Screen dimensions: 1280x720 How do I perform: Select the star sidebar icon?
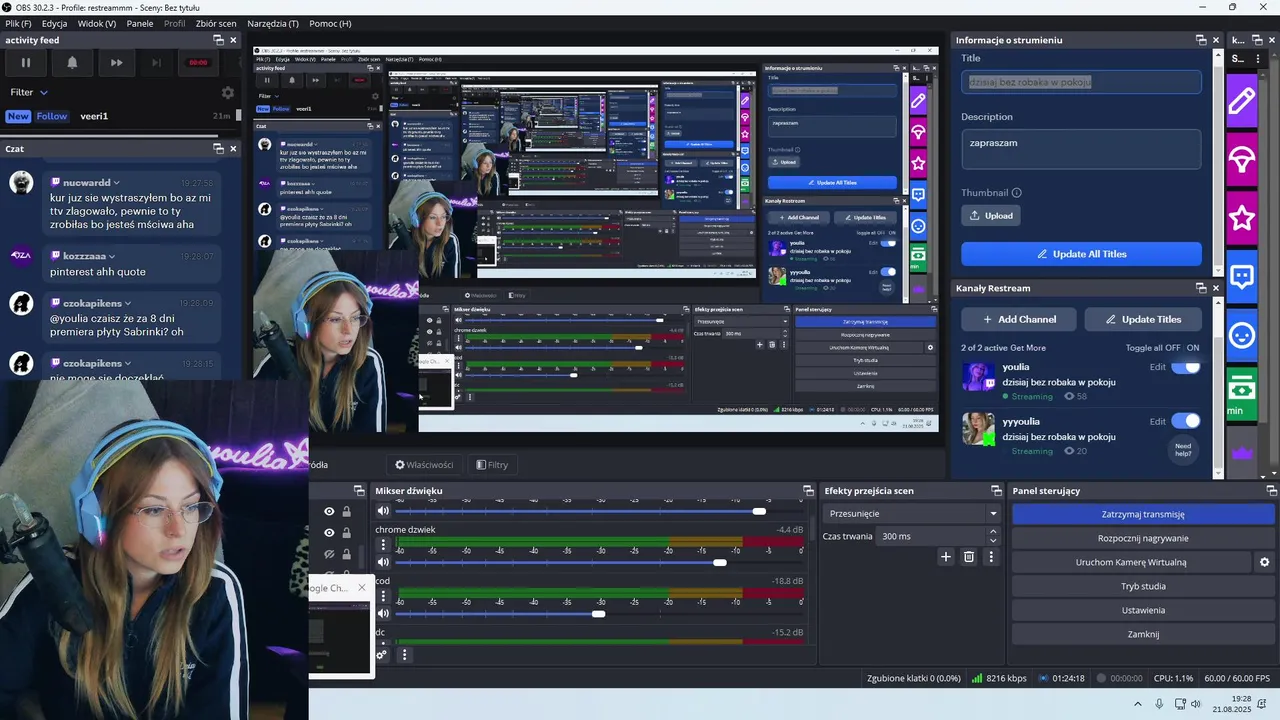tap(1241, 217)
